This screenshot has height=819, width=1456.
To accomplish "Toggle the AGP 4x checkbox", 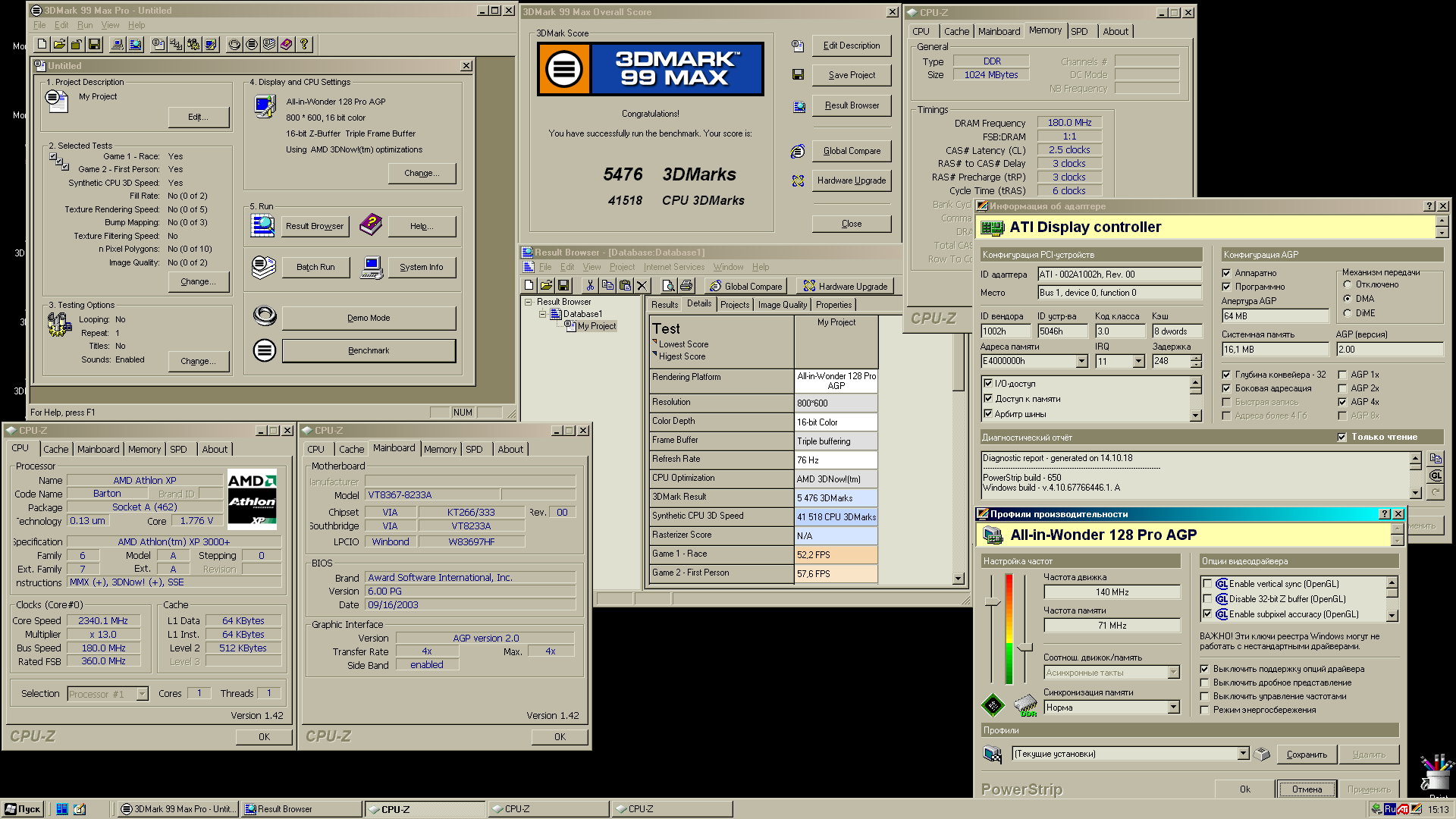I will pos(1342,402).
